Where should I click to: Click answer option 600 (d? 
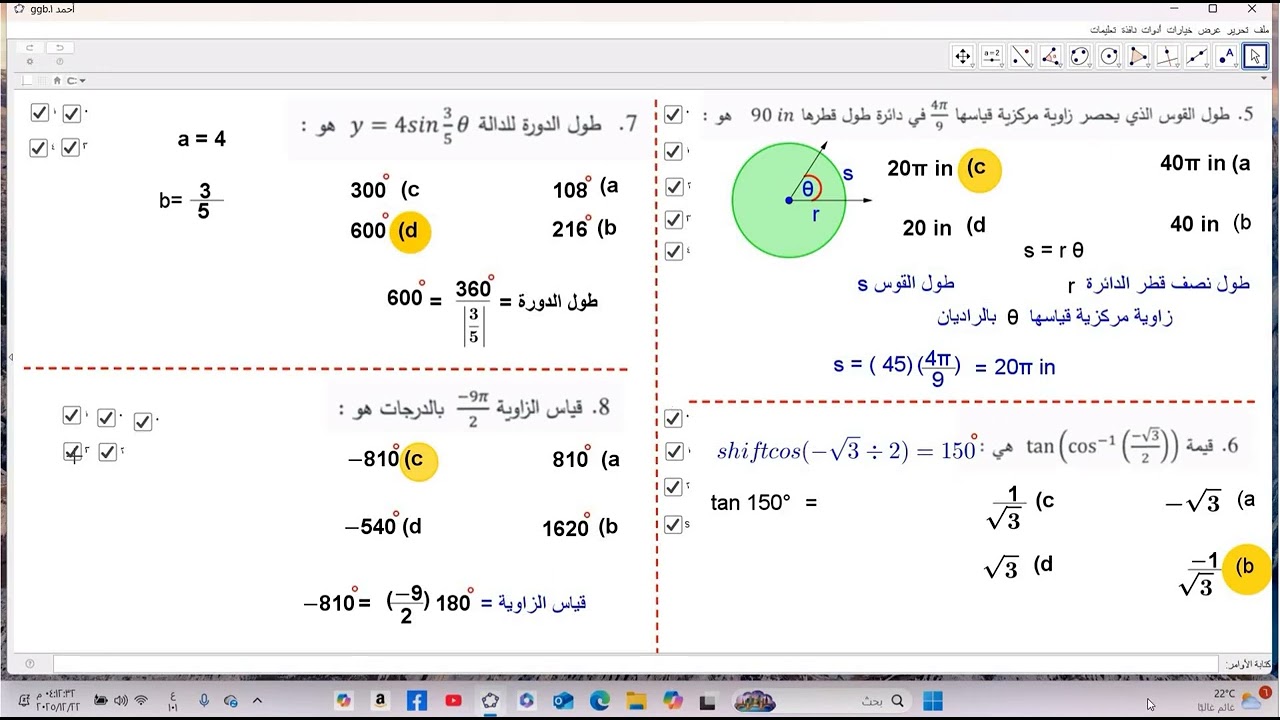(390, 230)
